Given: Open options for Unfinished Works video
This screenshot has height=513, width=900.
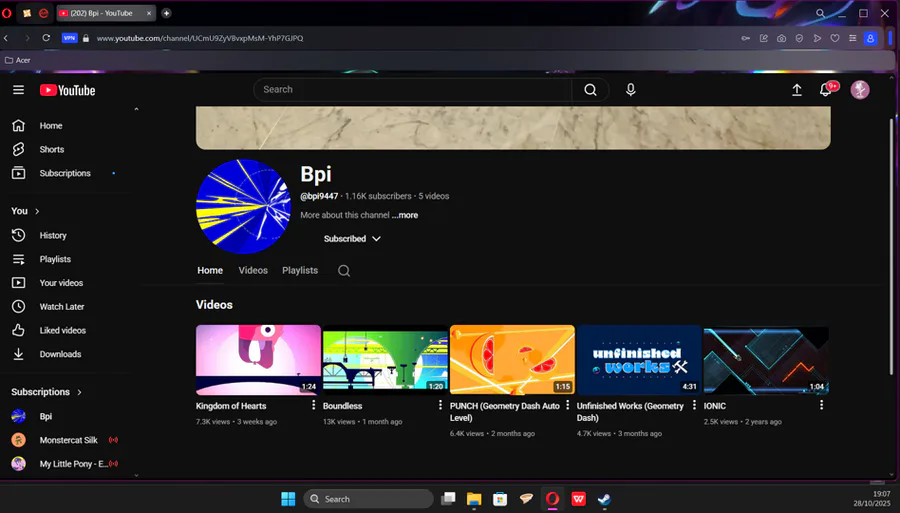Looking at the screenshot, I should pos(695,405).
